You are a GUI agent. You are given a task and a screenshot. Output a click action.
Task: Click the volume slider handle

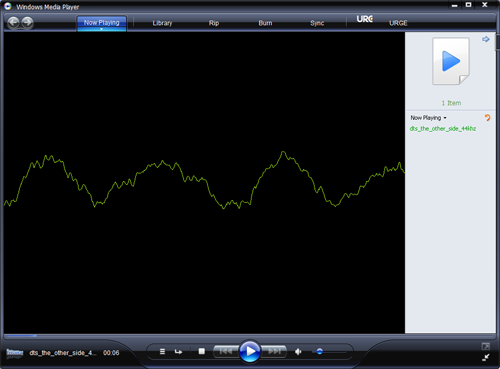pyautogui.click(x=320, y=351)
